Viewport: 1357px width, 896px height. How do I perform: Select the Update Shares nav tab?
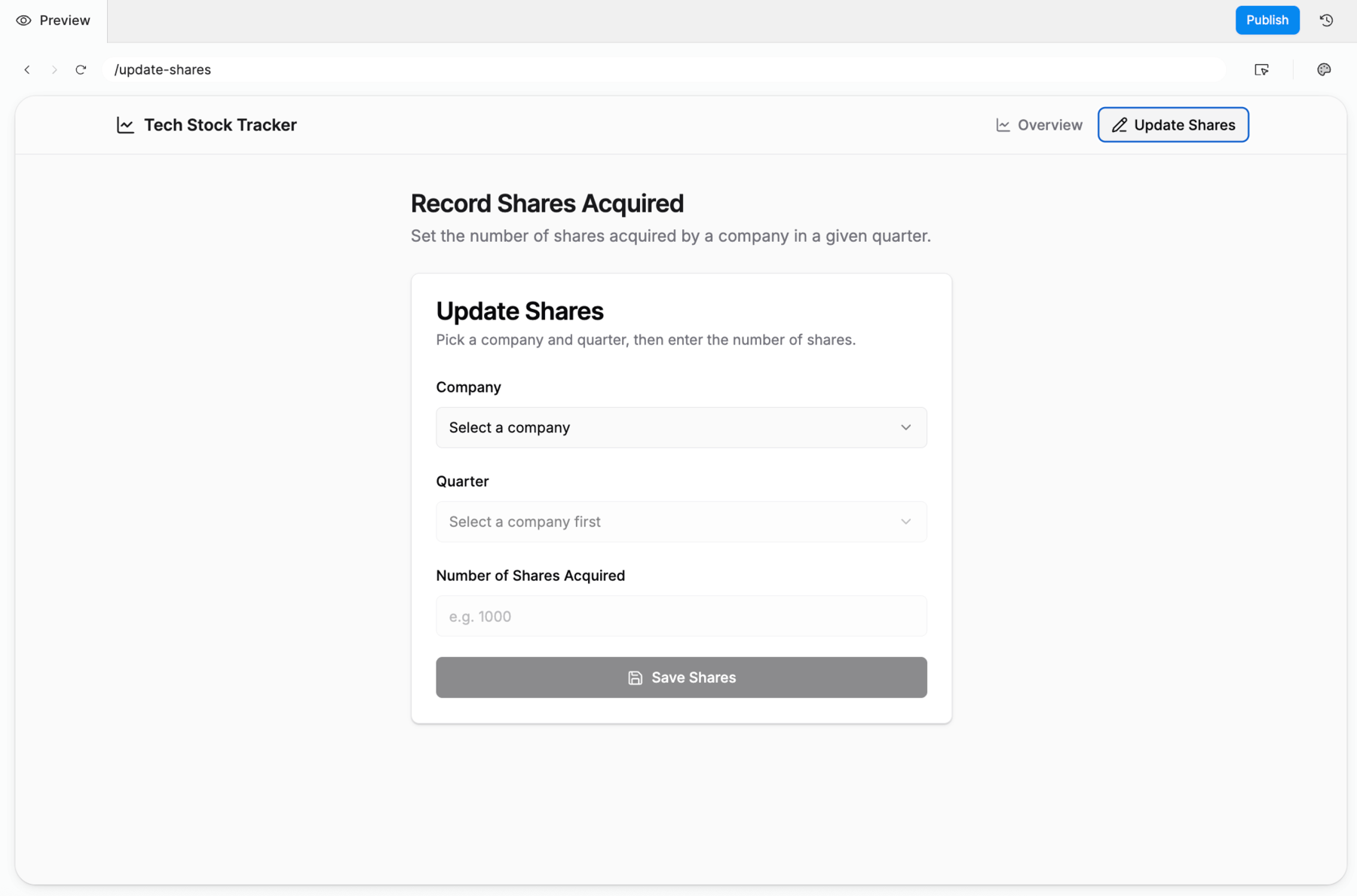1173,125
